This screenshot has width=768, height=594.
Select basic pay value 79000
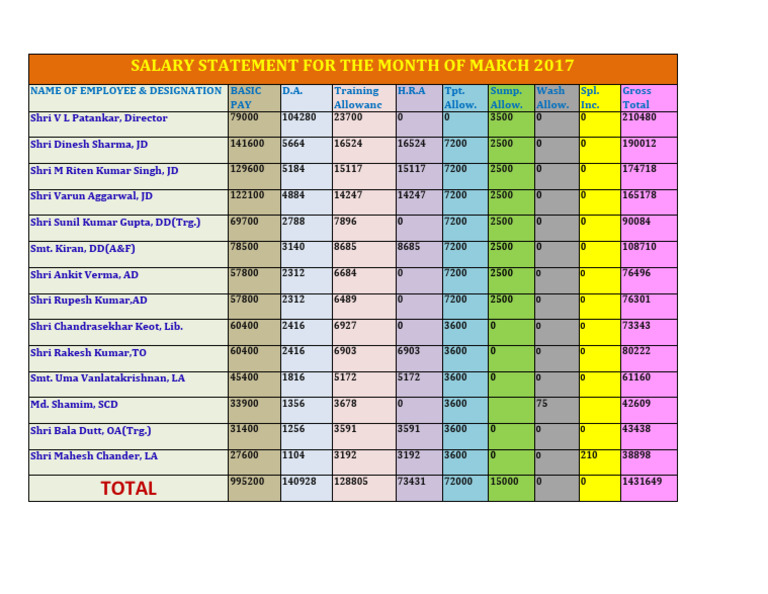(244, 117)
